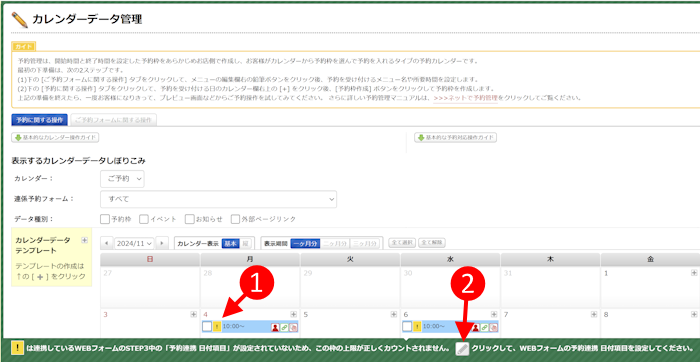
Task: Tick the checkbox on November 6 10:00 slot
Action: (x=407, y=327)
